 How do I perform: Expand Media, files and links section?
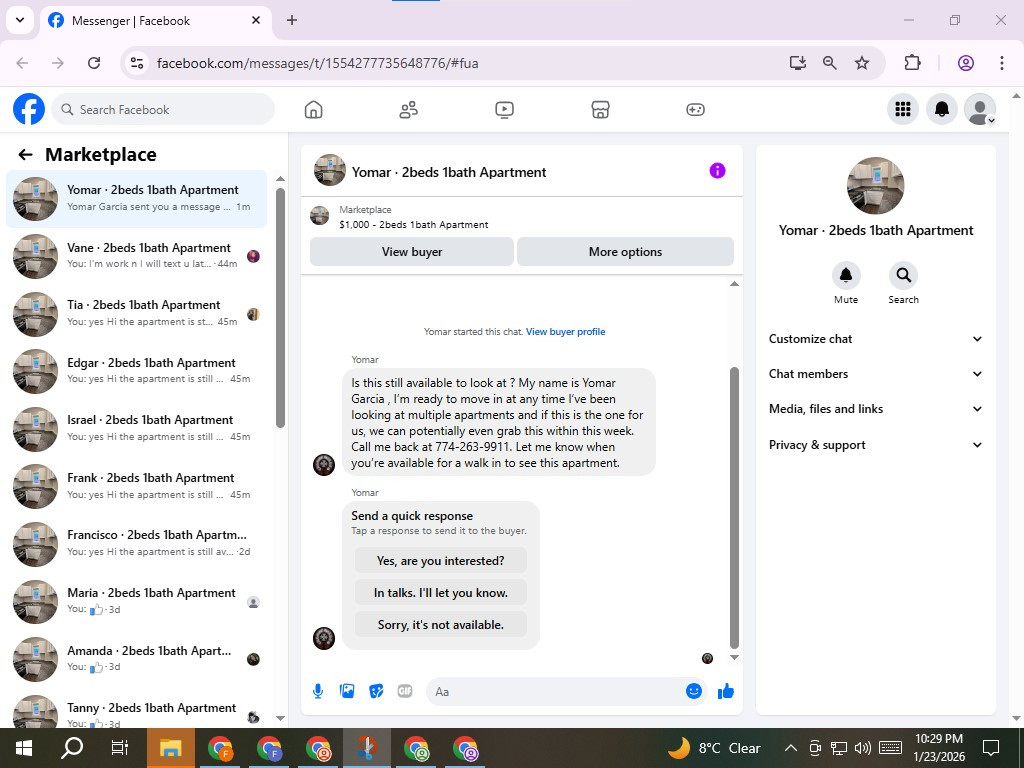click(x=875, y=409)
